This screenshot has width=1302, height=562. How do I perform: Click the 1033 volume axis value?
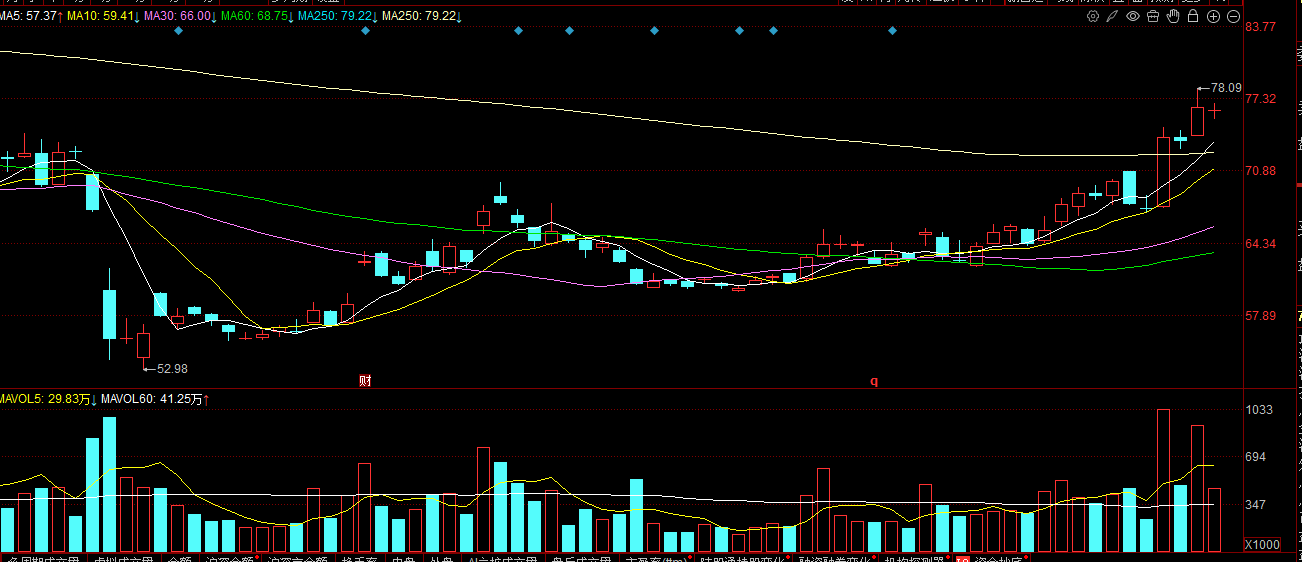[1258, 410]
